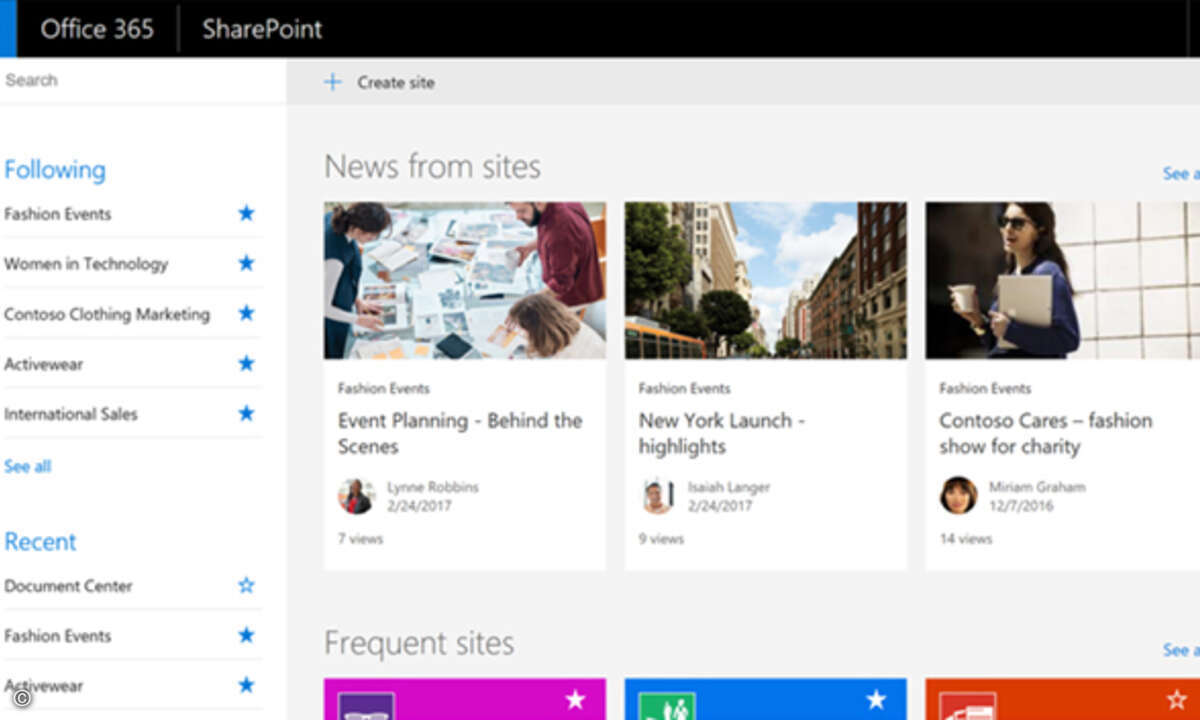This screenshot has width=1200, height=720.
Task: Click the Frequent sites heading
Action: 419,643
